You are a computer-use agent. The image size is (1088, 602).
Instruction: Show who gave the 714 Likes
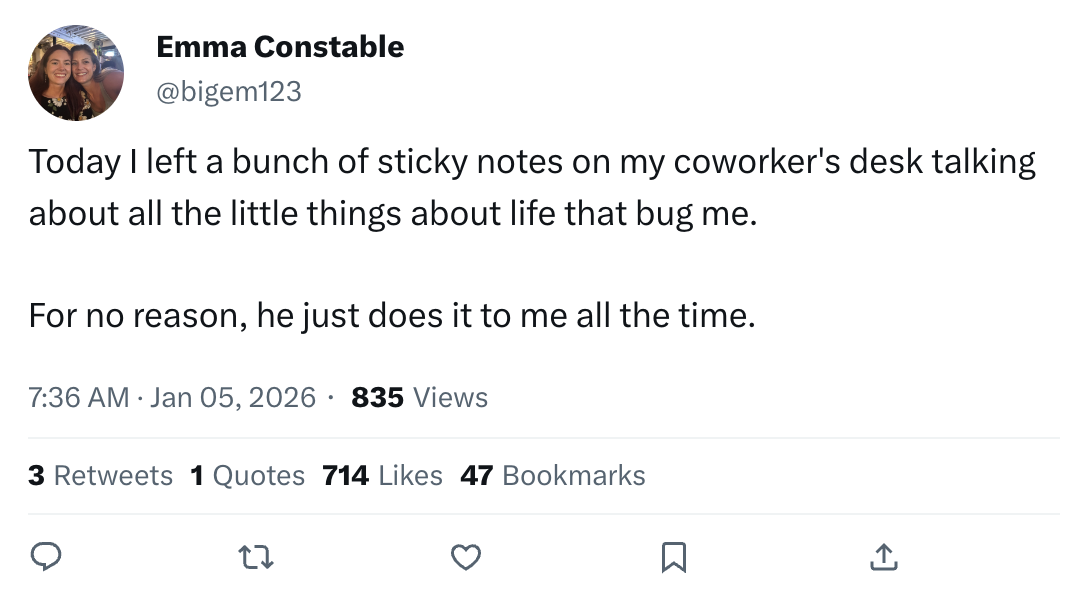coord(382,475)
